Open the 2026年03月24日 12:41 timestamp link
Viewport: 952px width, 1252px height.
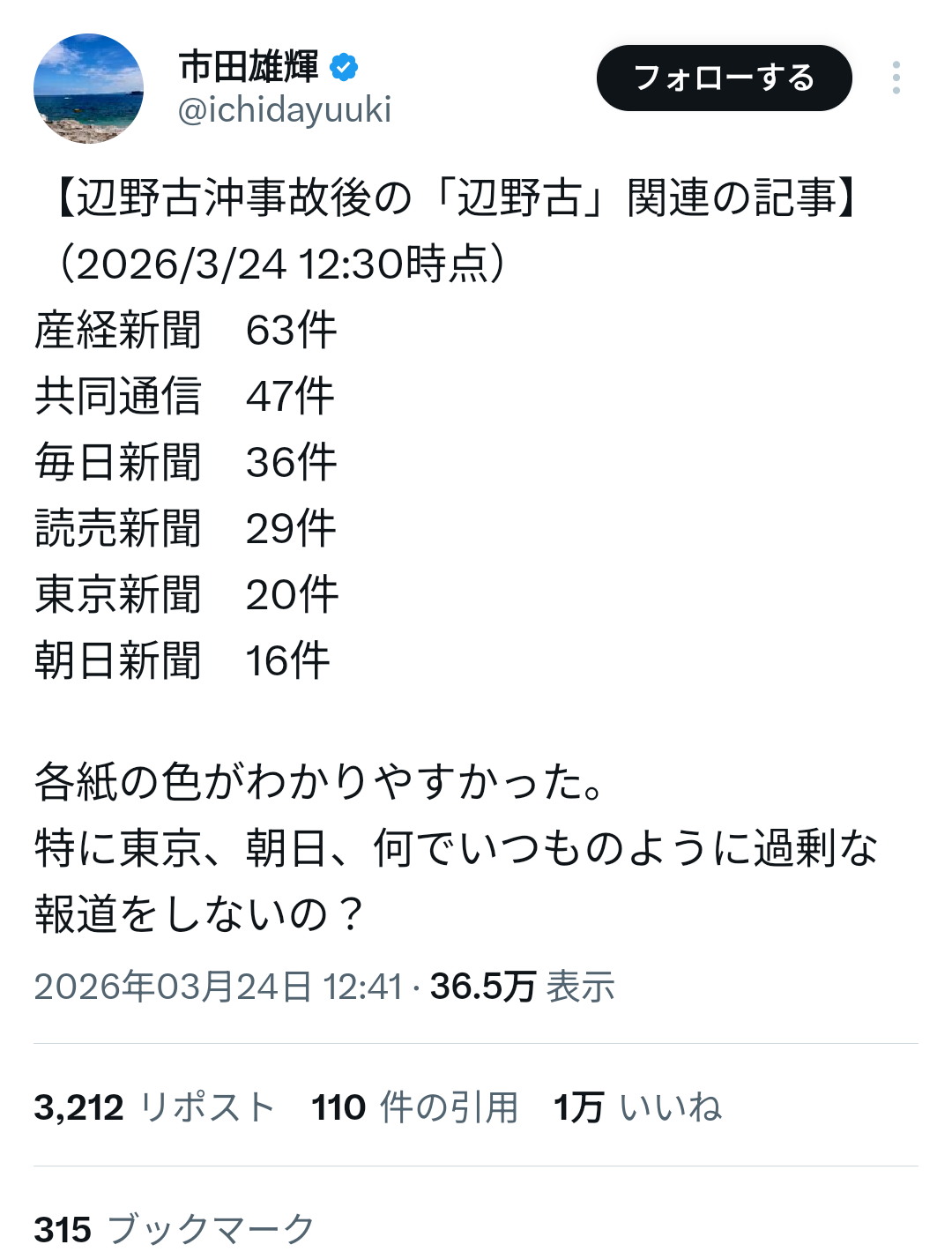point(218,986)
